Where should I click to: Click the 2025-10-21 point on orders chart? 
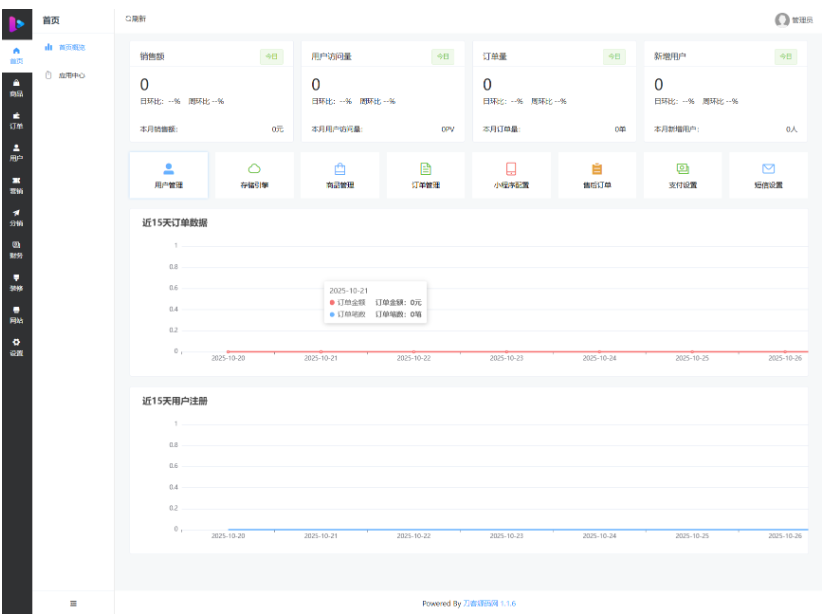[321, 351]
